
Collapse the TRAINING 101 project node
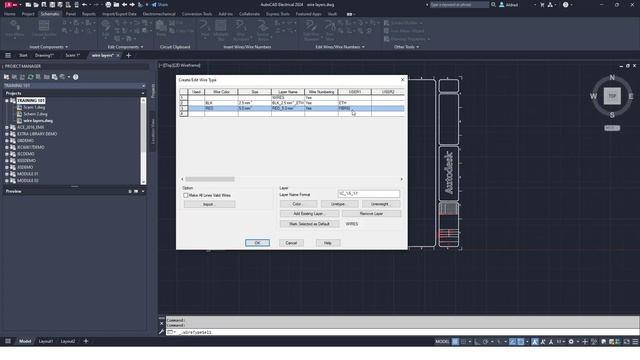[x=7, y=100]
